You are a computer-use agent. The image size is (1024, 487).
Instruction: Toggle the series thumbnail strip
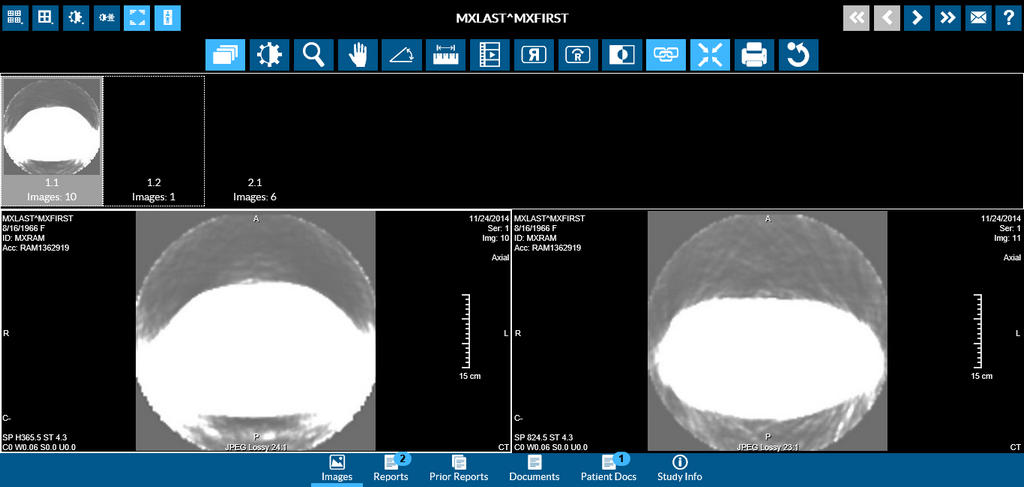[225, 55]
